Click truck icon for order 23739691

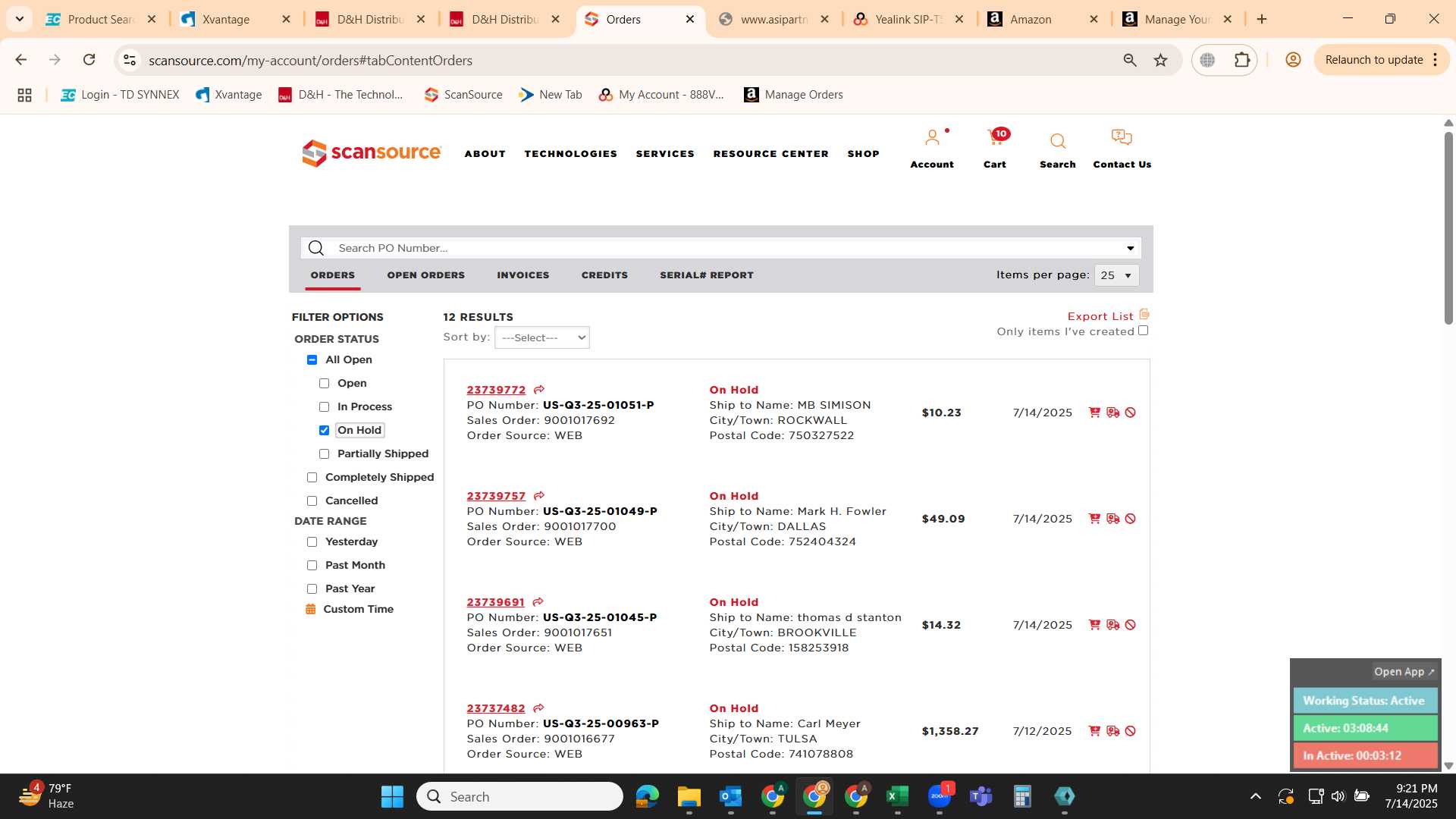[1112, 625]
